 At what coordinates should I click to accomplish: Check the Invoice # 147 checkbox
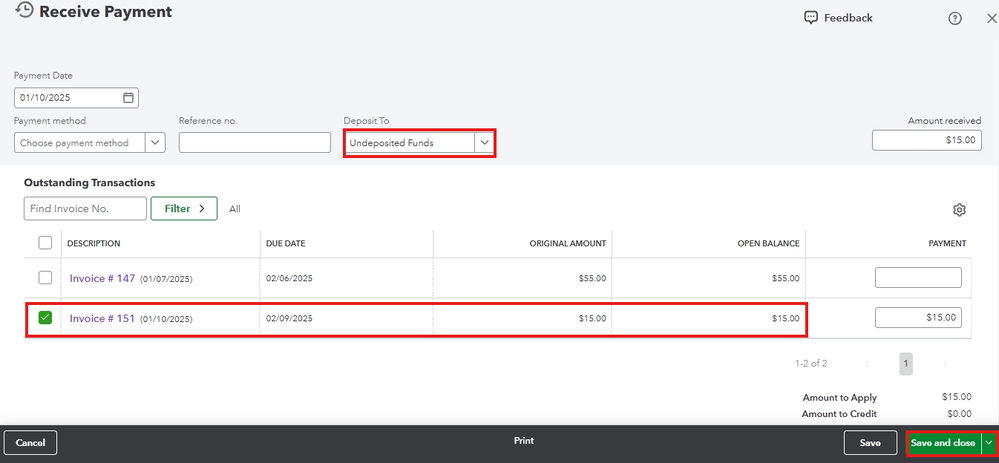45,278
